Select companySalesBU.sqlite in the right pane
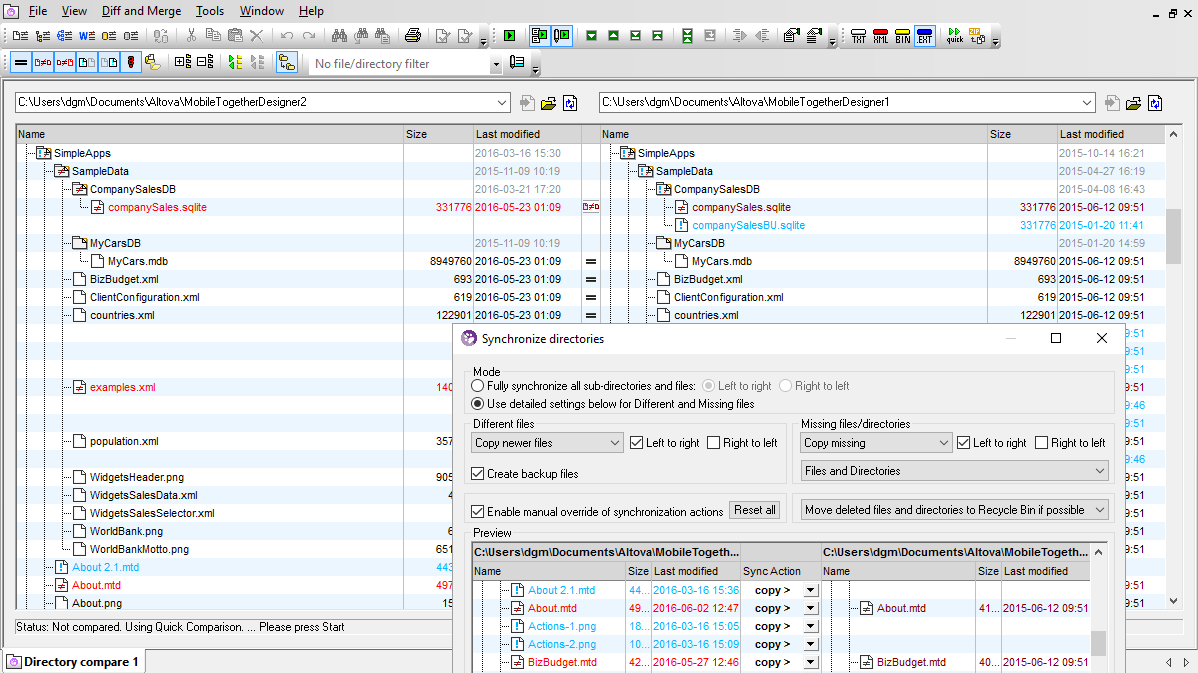The width and height of the screenshot is (1198, 673). point(748,225)
